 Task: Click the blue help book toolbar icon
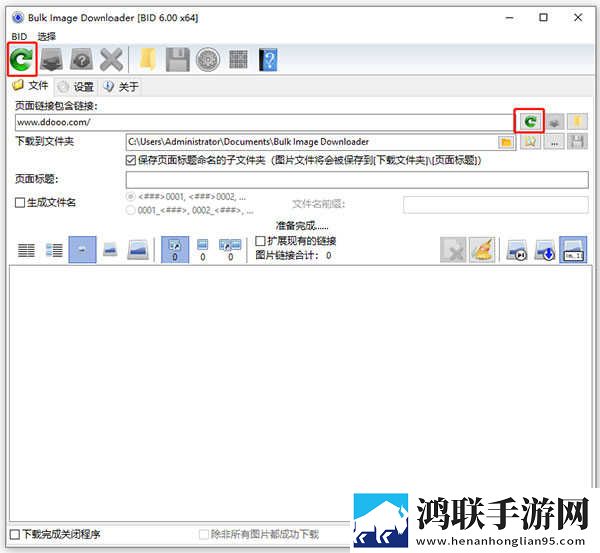[x=268, y=59]
